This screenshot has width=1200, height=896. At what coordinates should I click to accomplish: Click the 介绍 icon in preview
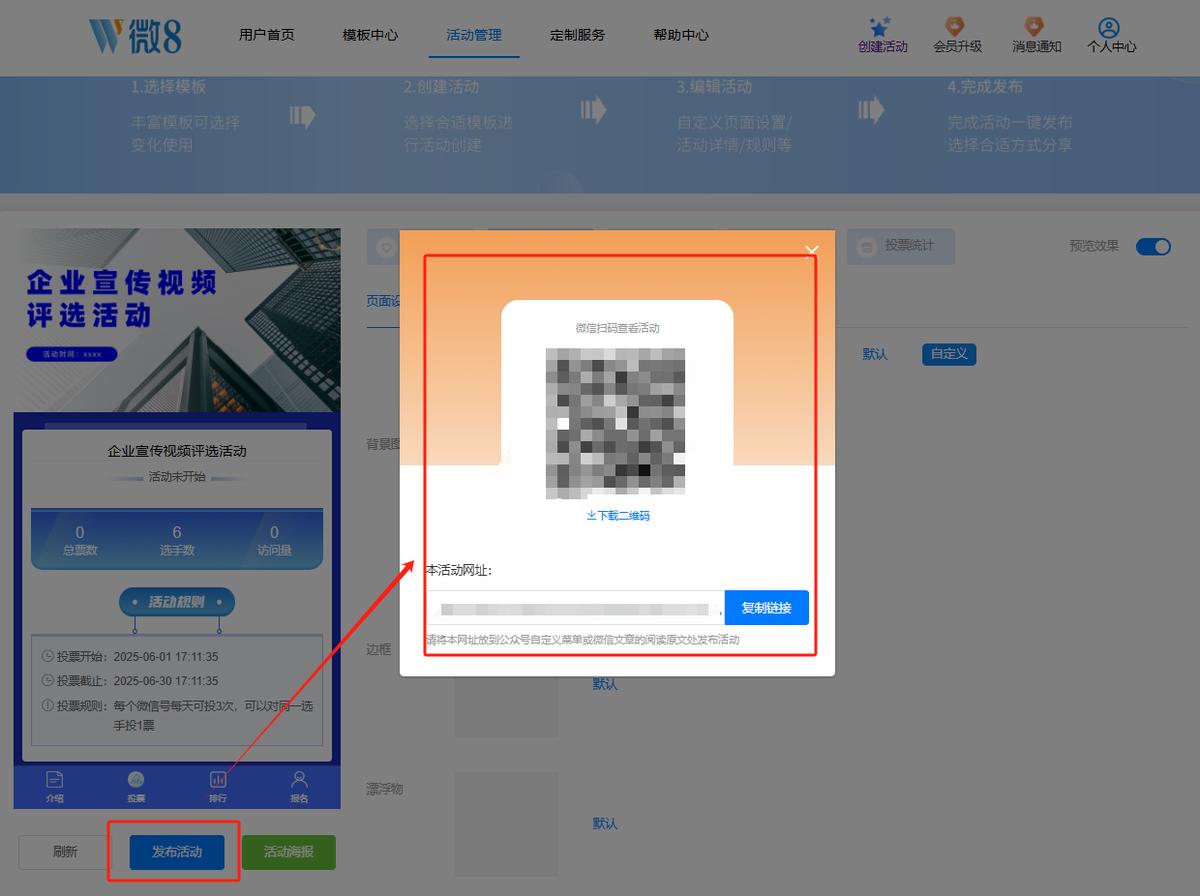coord(55,780)
